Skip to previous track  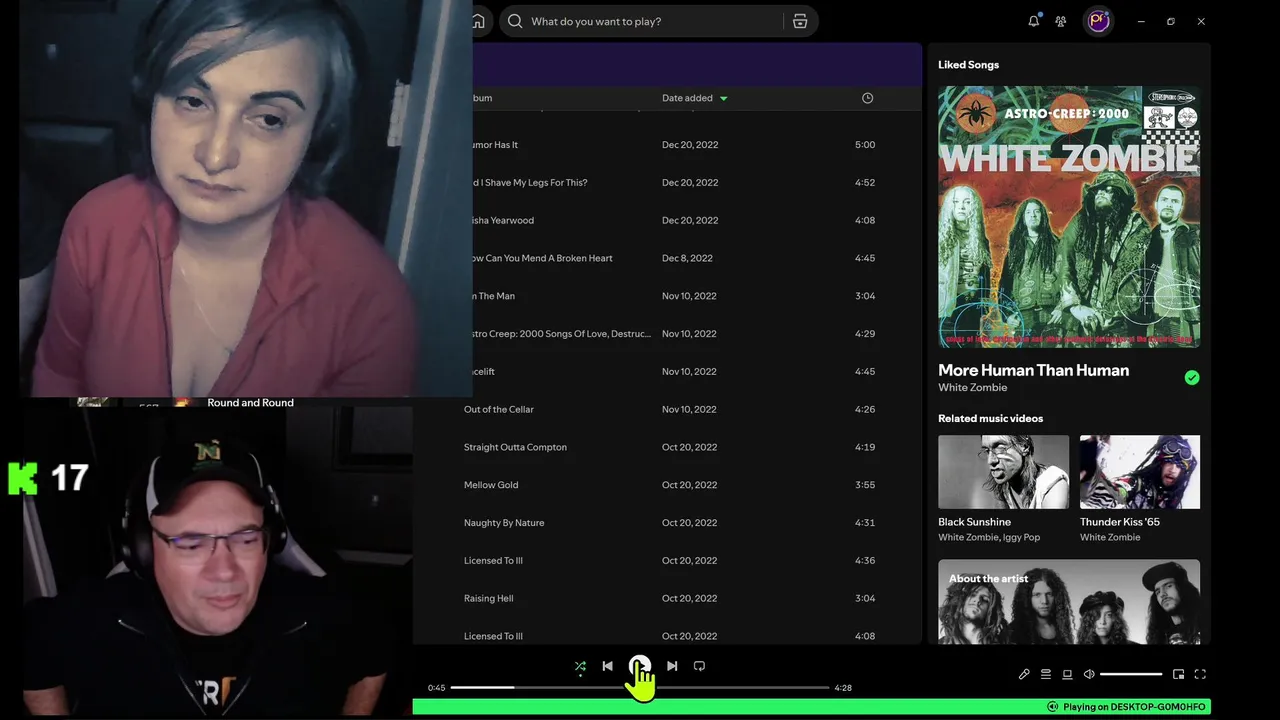coord(607,666)
